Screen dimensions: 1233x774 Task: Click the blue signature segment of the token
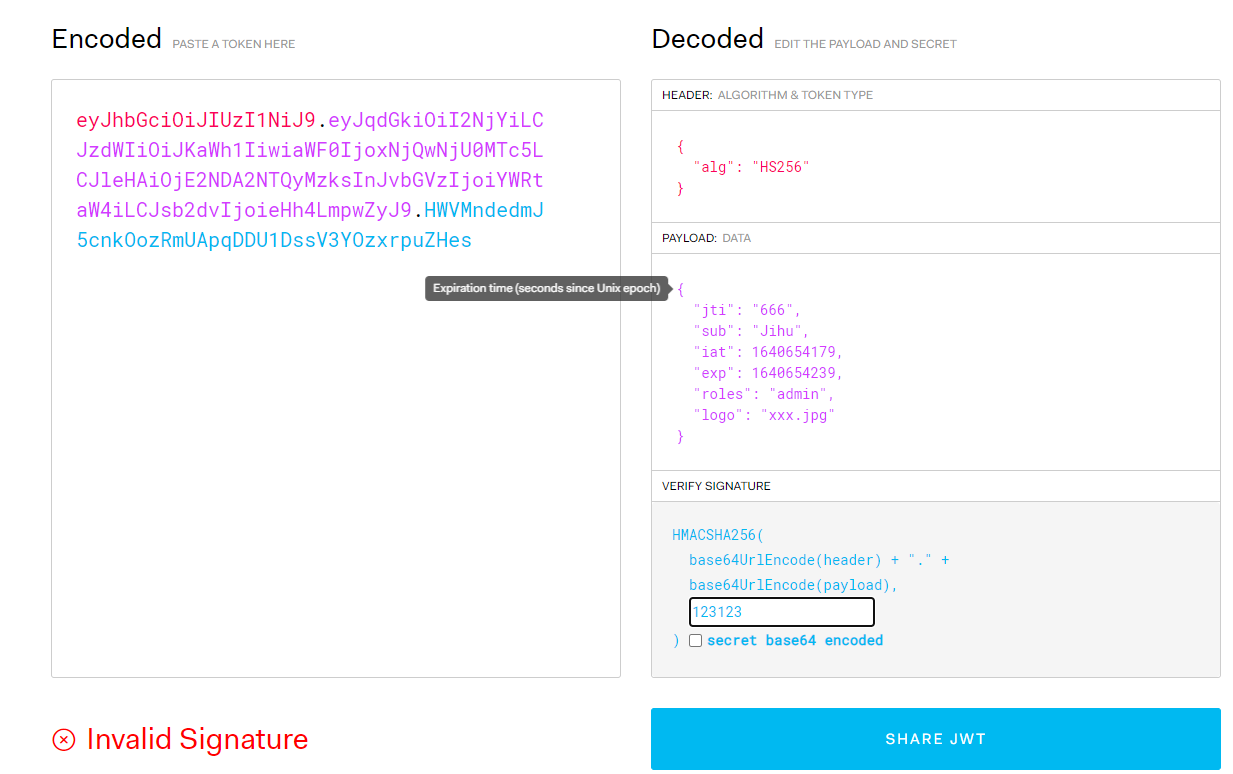click(274, 240)
